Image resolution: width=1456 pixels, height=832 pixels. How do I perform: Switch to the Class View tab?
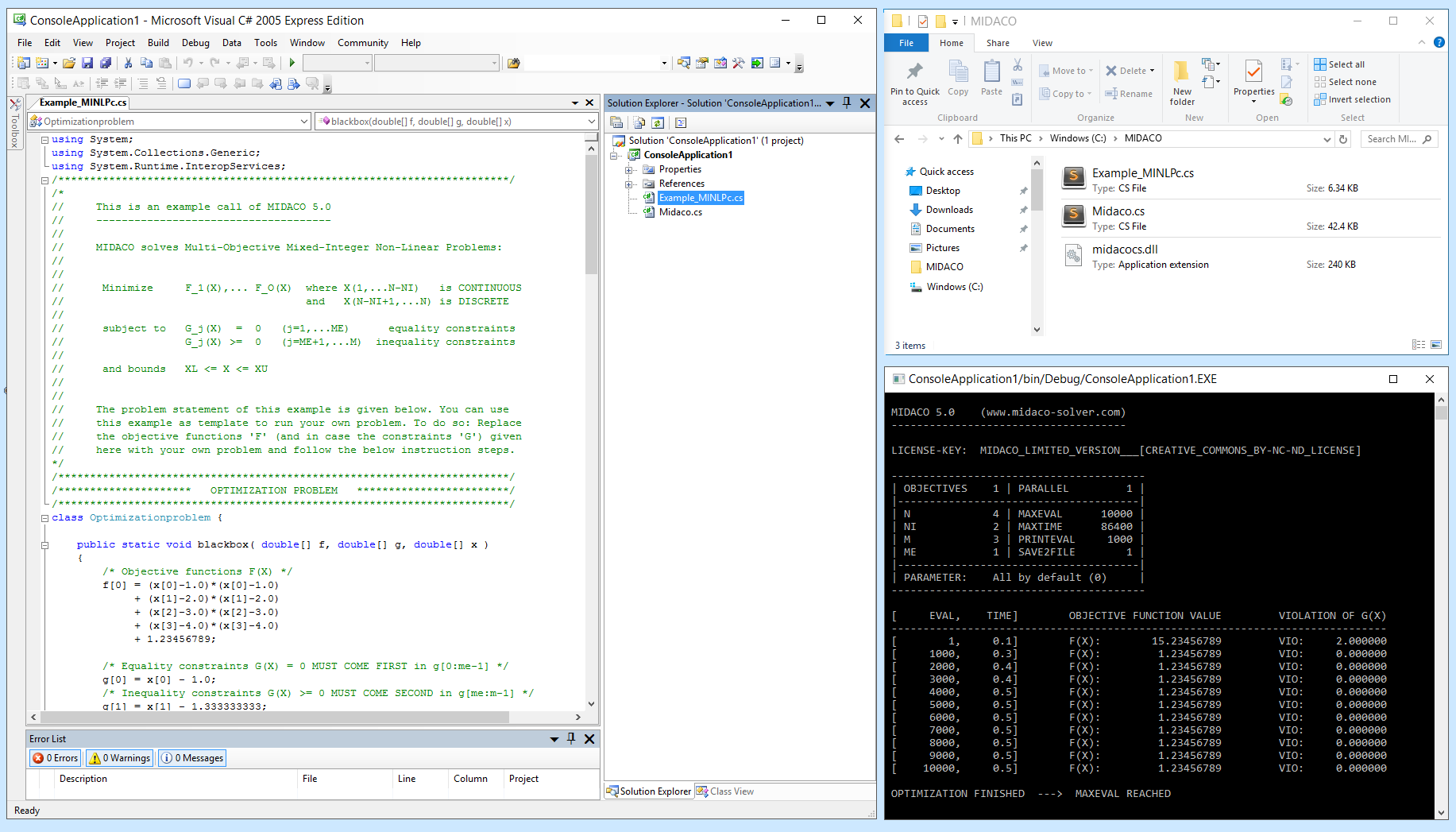tap(724, 791)
